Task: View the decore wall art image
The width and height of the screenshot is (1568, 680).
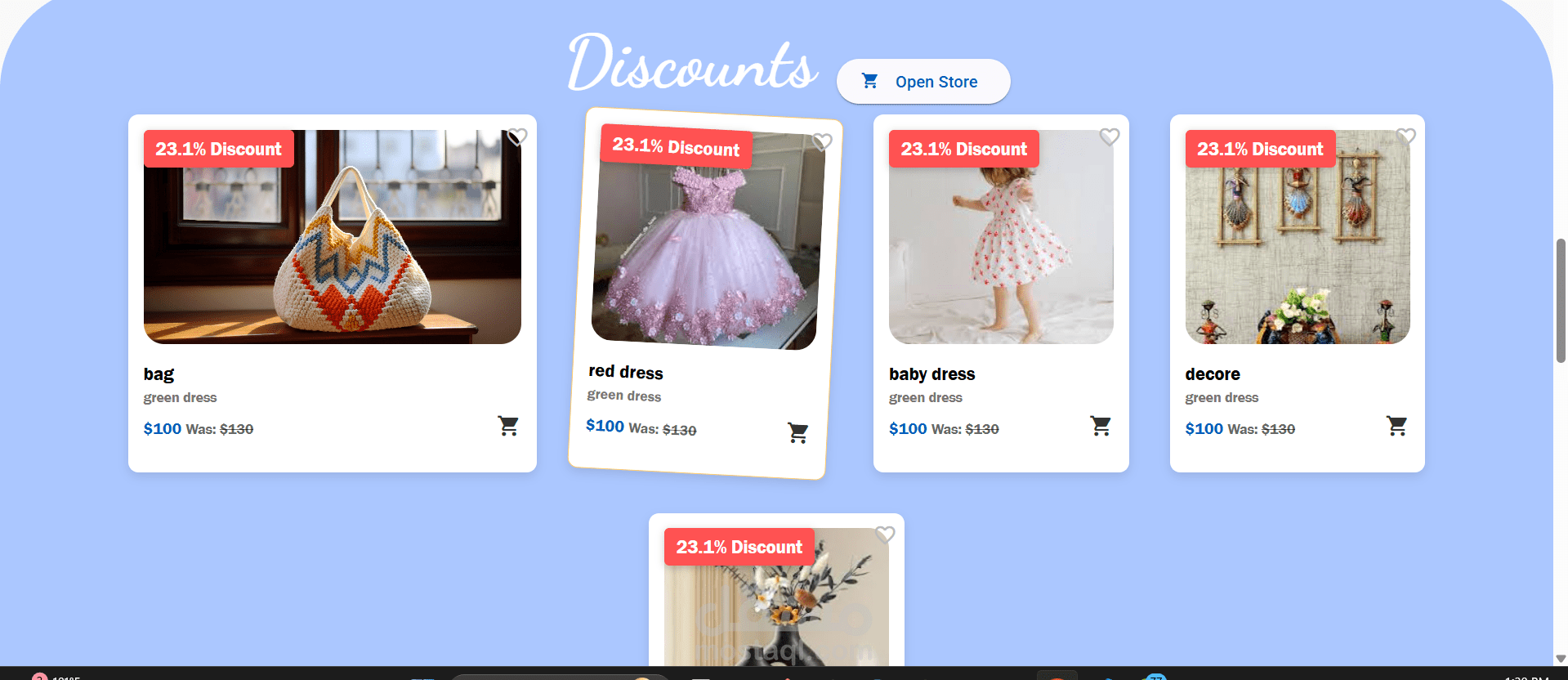Action: [1298, 237]
